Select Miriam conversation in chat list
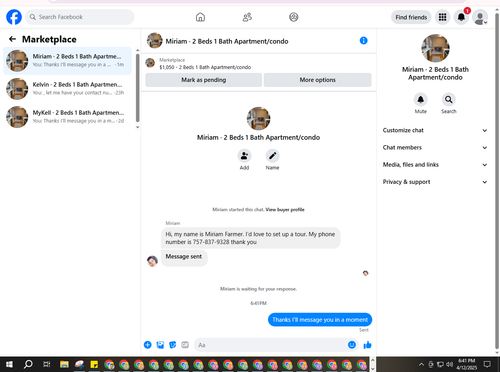 coord(68,61)
